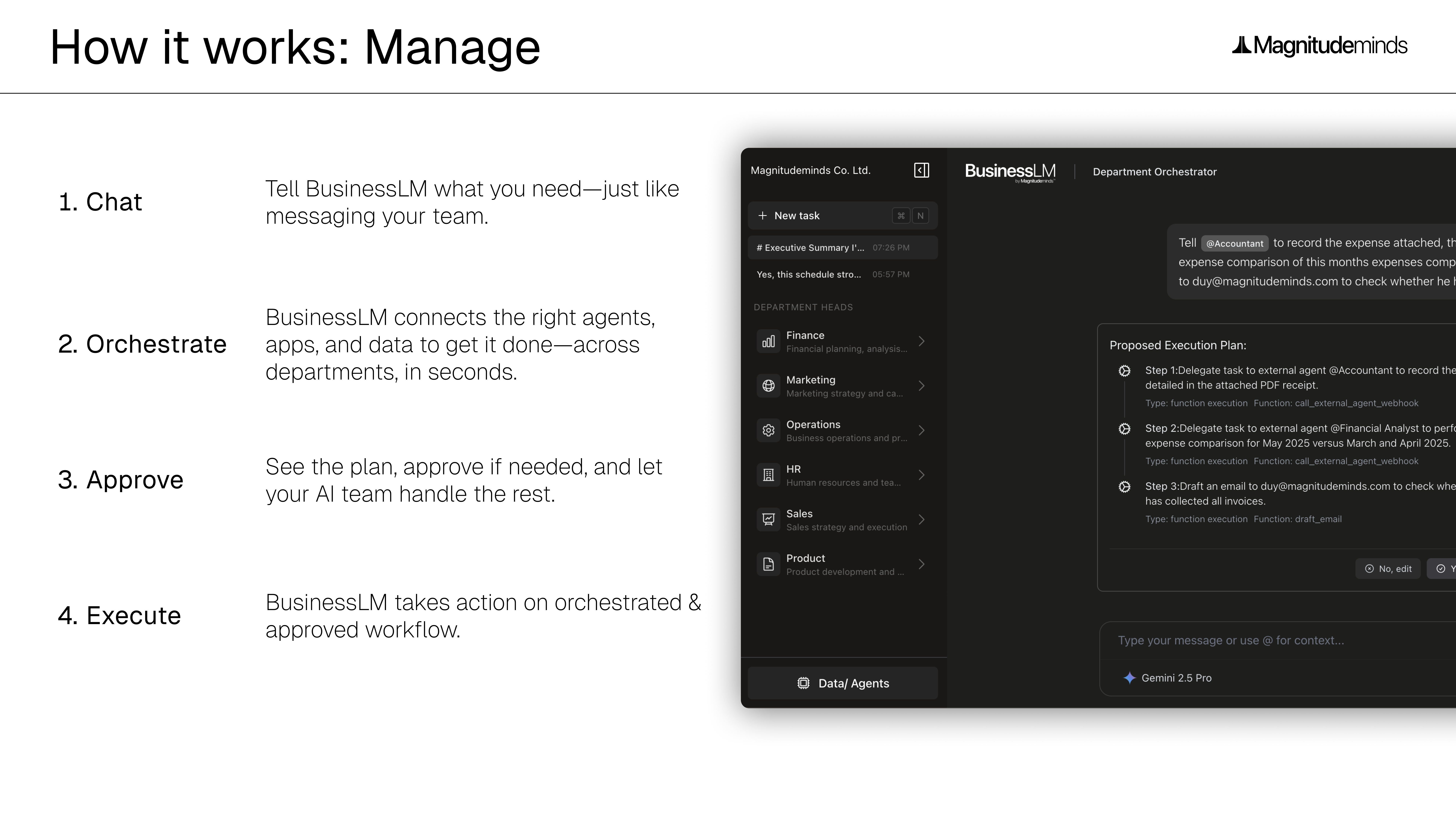Click the command key shortcut badge
The image size is (1456, 819).
point(901,216)
